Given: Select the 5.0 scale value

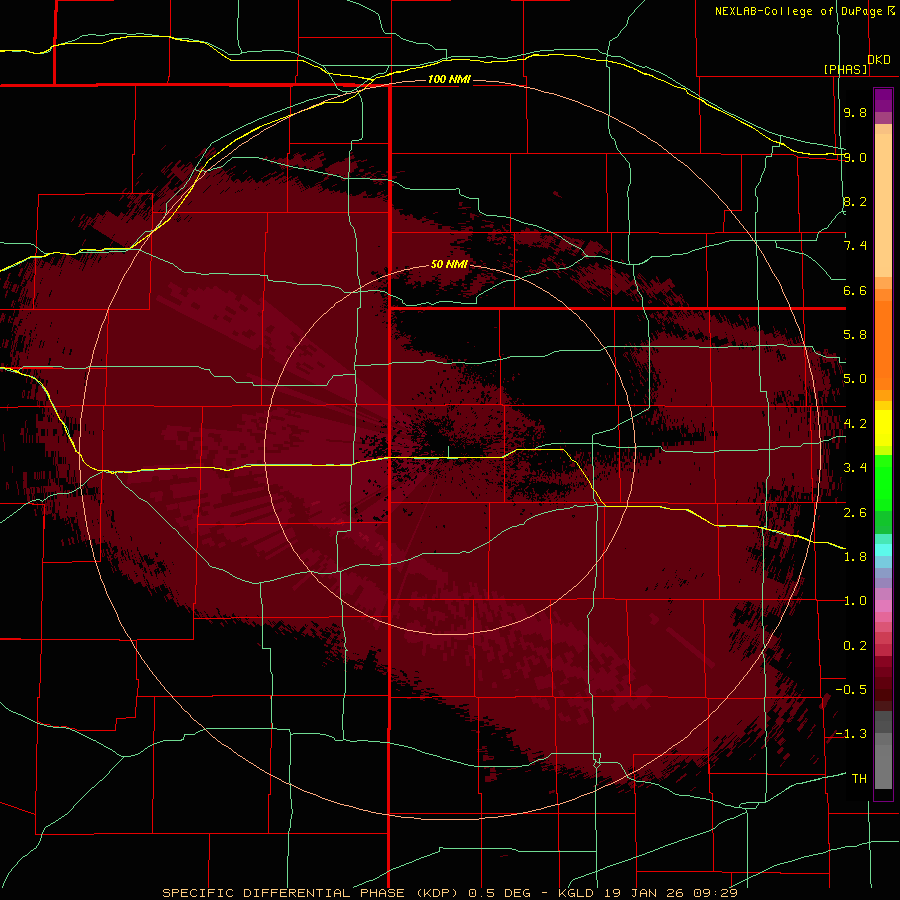Looking at the screenshot, I should tap(855, 379).
